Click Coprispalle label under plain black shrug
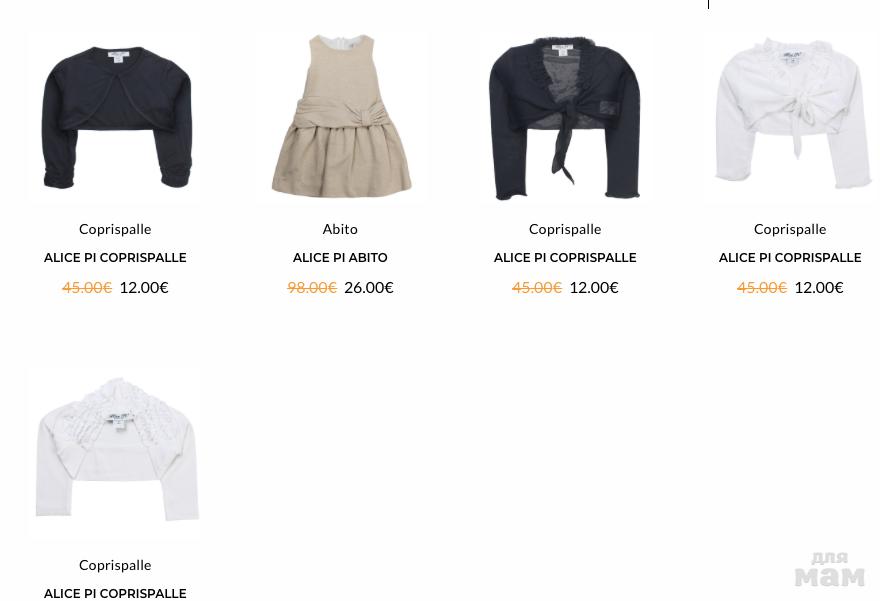Viewport: 880px width, 601px height. pos(115,230)
